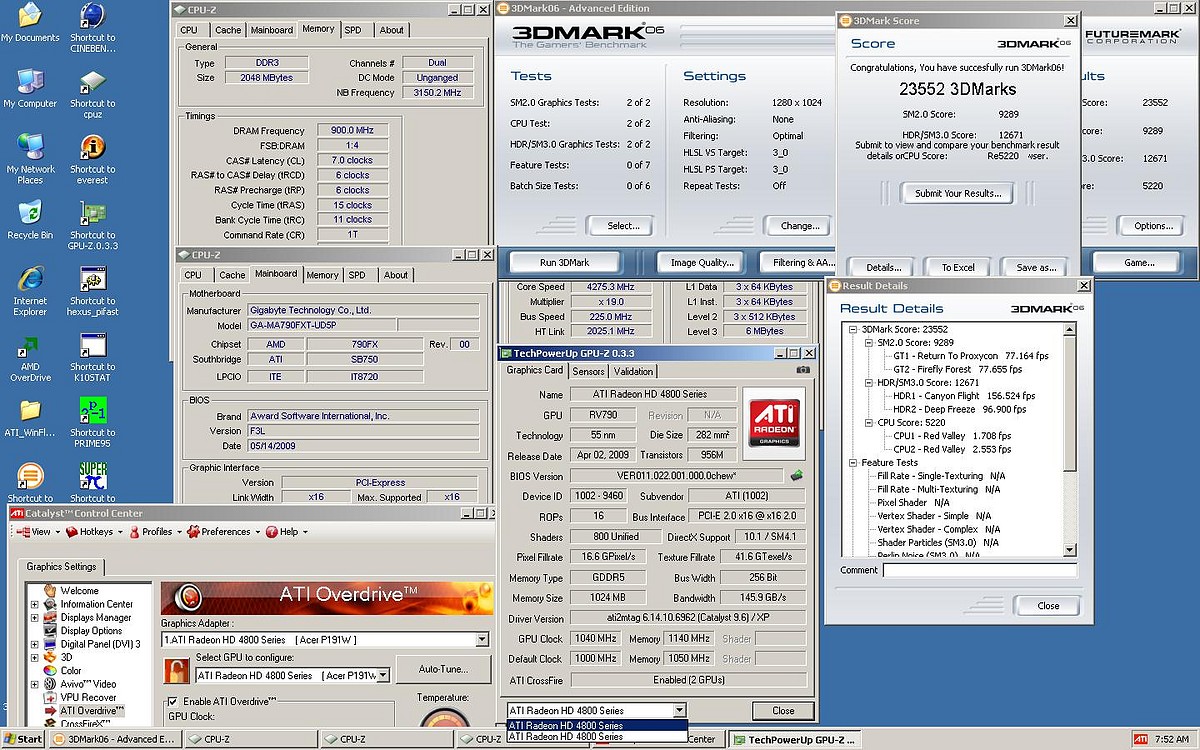This screenshot has width=1200, height=750.
Task: Click Close in the Result Details window
Action: coord(1048,605)
